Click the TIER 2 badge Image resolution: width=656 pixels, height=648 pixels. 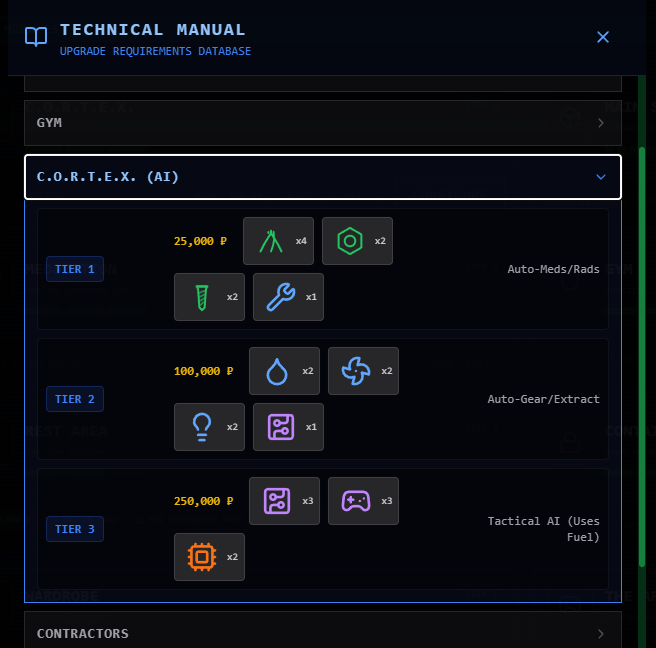75,399
